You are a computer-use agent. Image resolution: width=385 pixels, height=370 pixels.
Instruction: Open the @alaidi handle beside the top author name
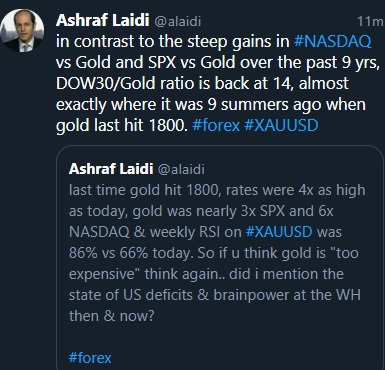(178, 21)
